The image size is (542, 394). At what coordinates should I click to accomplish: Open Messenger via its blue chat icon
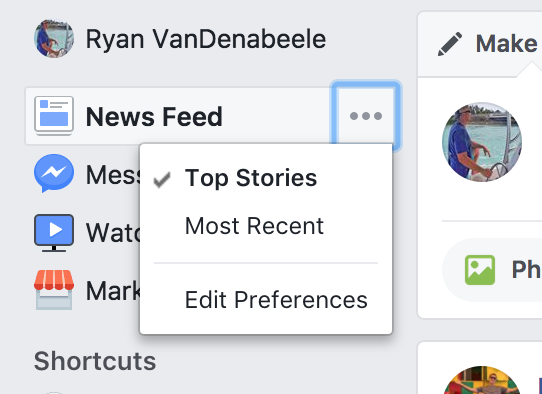click(54, 173)
